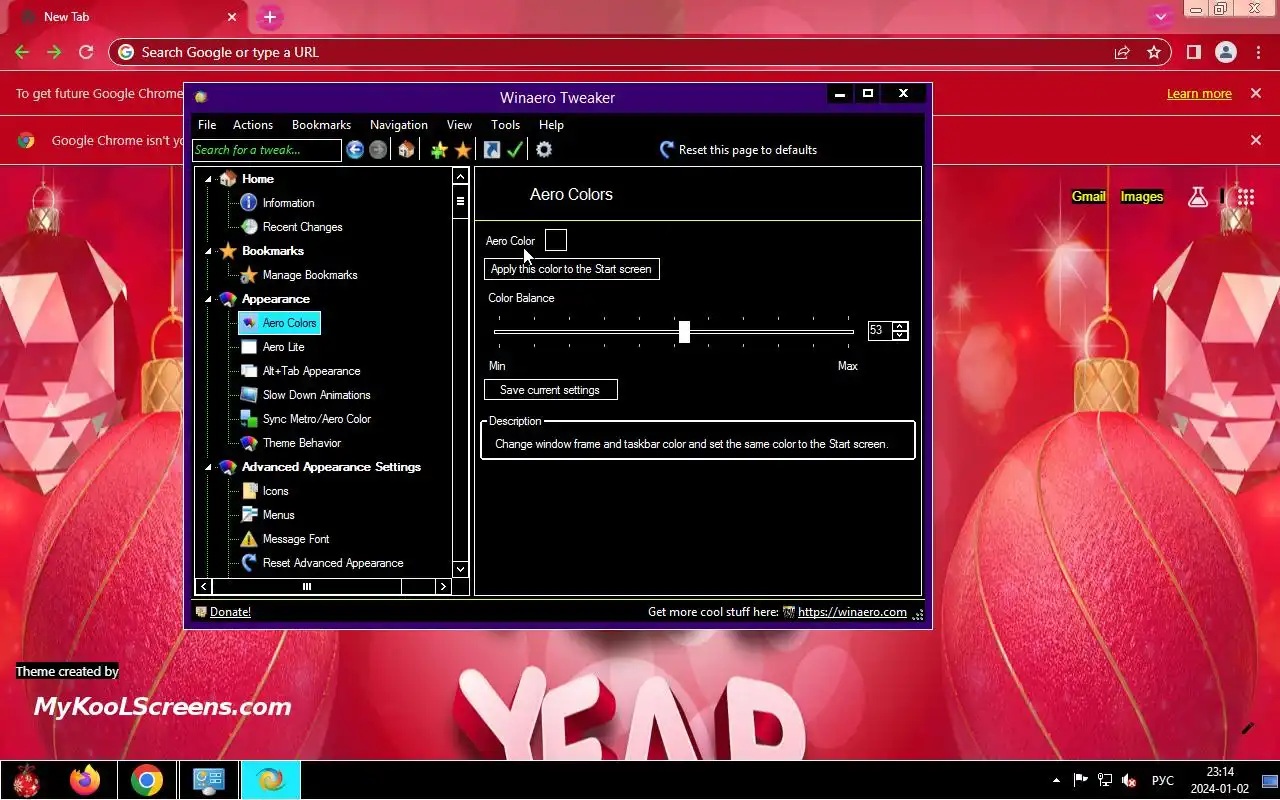This screenshot has width=1280, height=800.
Task: Open the Gmail link
Action: pos(1088,197)
